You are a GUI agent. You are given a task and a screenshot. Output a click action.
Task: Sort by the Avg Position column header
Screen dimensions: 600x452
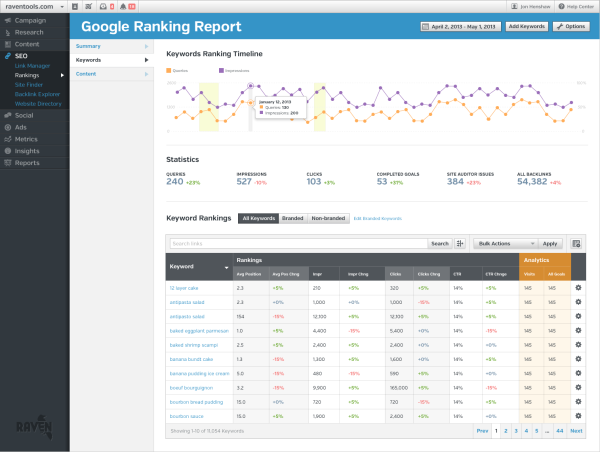tap(251, 274)
